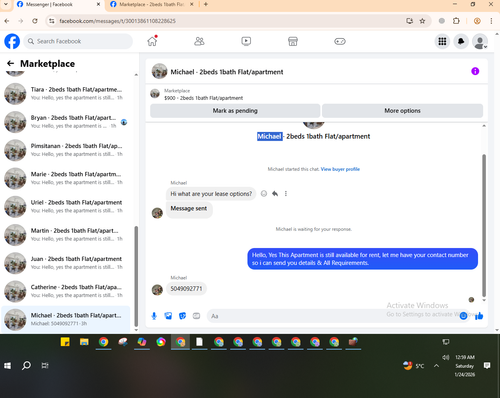The width and height of the screenshot is (500, 398).
Task: Open View buyer profile link
Action: pyautogui.click(x=340, y=169)
